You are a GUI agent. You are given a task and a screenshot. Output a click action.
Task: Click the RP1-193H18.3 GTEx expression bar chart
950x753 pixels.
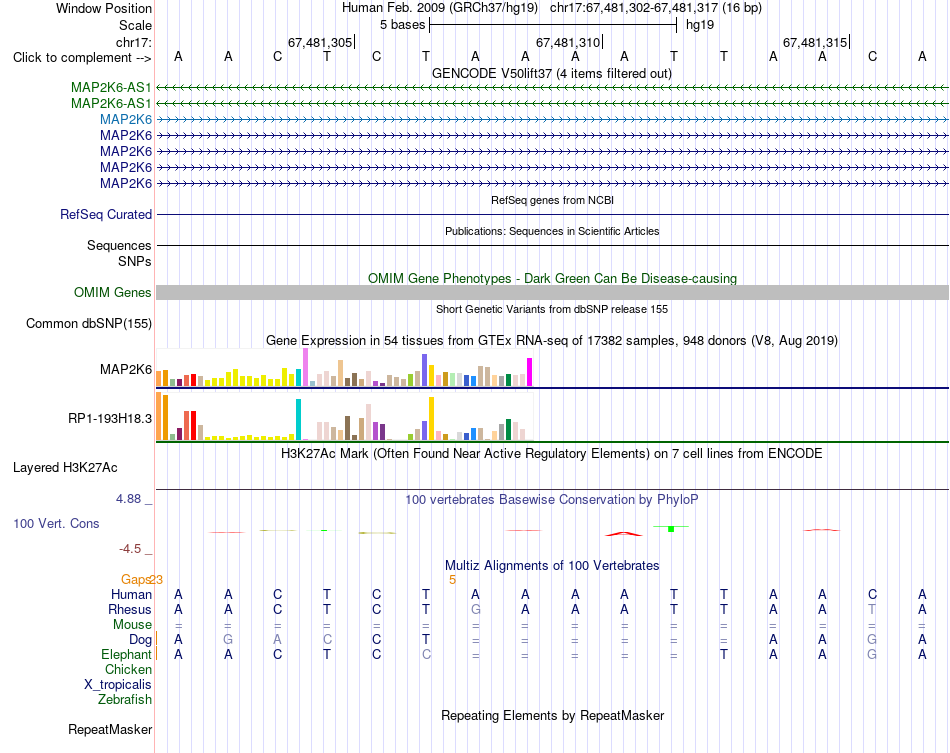(344, 416)
